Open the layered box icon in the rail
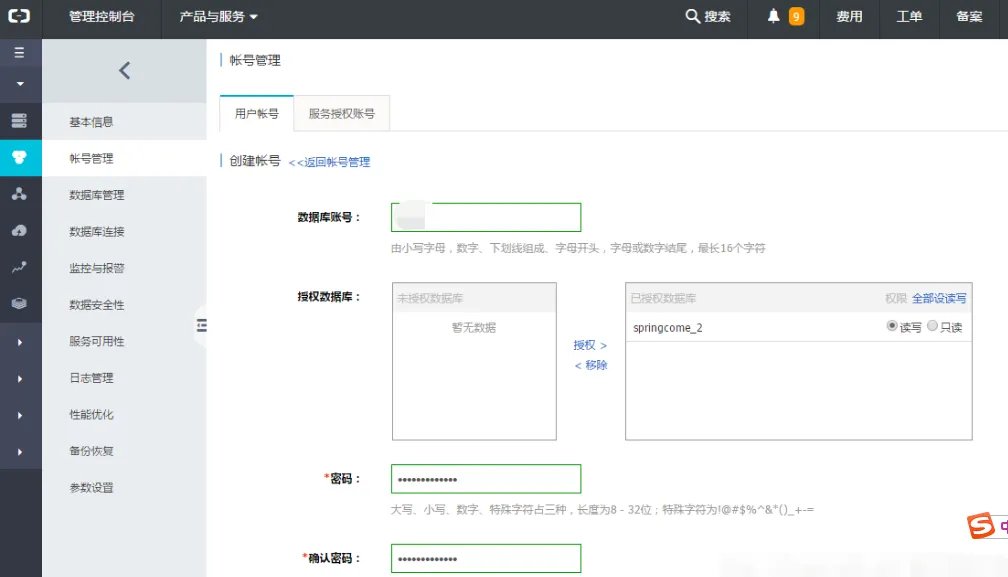 pos(19,303)
